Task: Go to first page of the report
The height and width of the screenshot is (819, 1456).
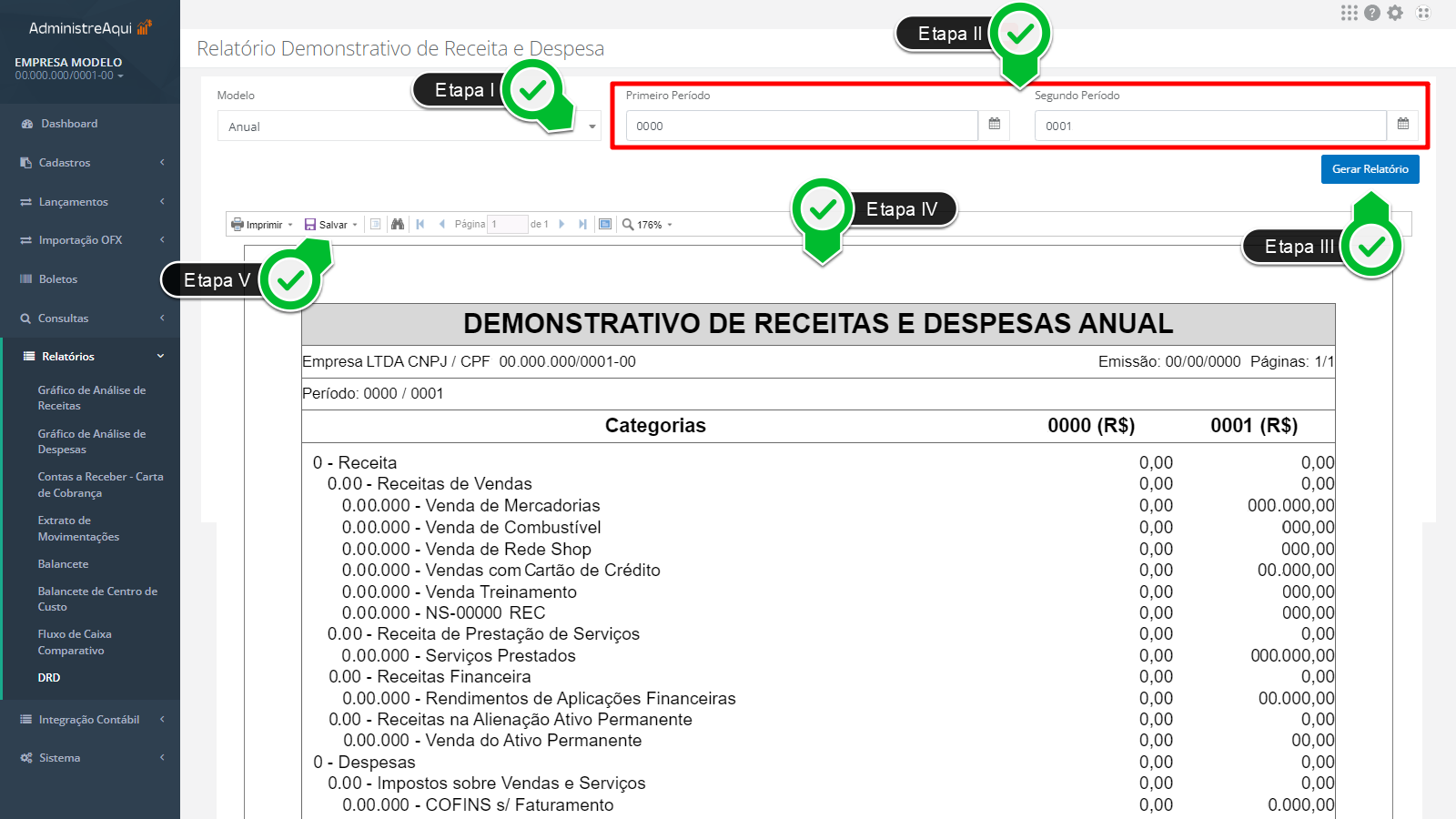Action: click(420, 224)
